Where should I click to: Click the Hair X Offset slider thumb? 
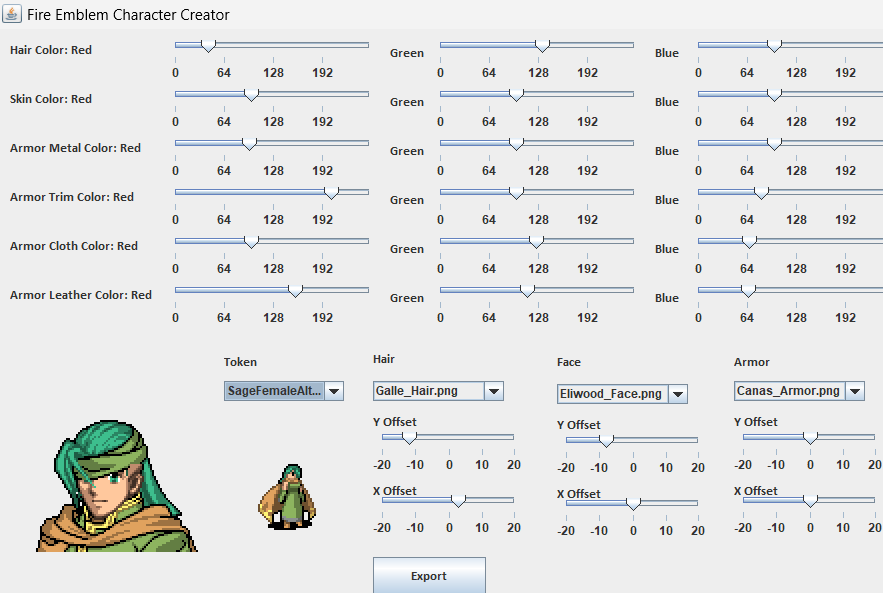(x=458, y=501)
